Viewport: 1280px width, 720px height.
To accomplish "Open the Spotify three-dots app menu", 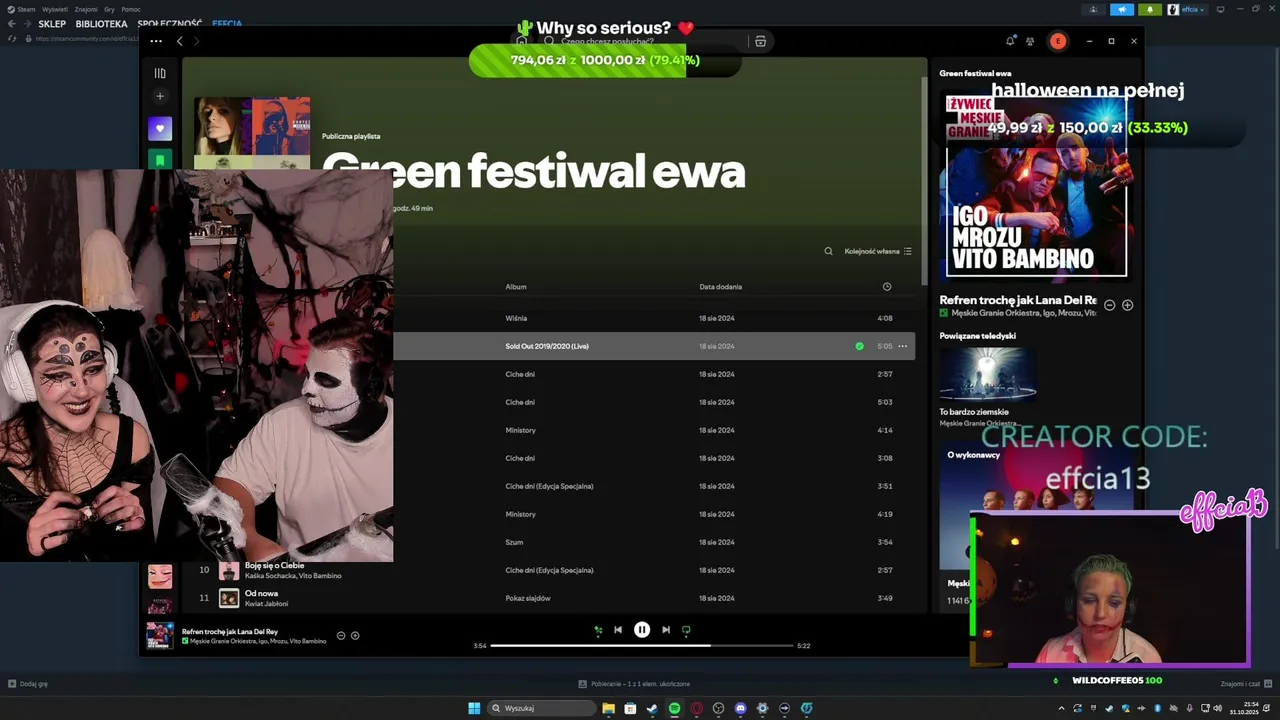I will [x=156, y=41].
